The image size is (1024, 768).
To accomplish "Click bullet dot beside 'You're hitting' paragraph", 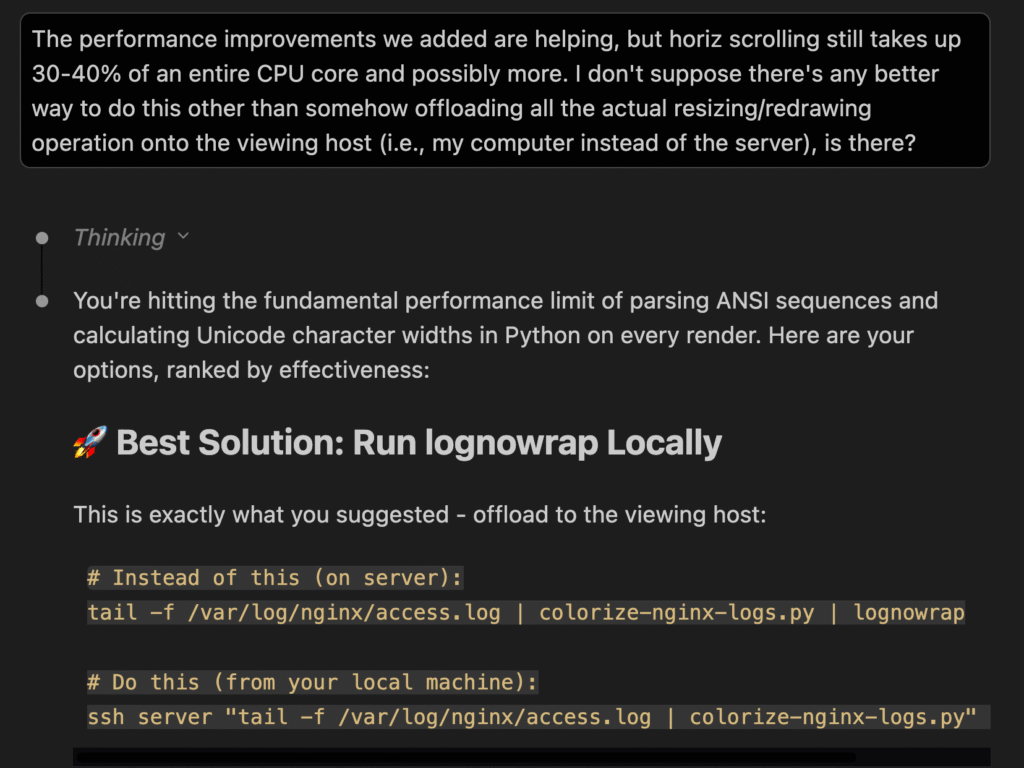I will pos(42,301).
